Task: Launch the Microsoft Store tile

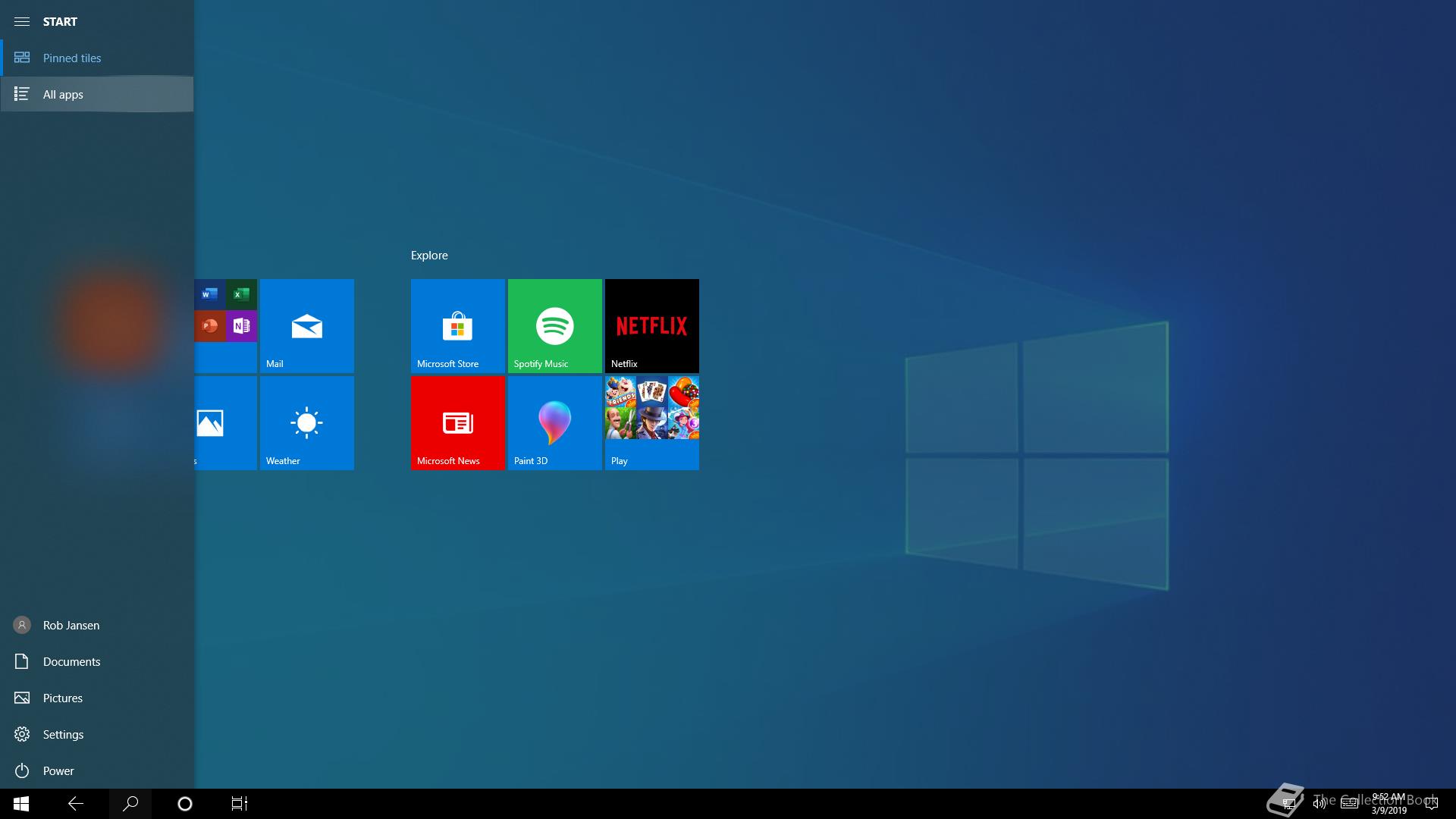Action: point(458,326)
